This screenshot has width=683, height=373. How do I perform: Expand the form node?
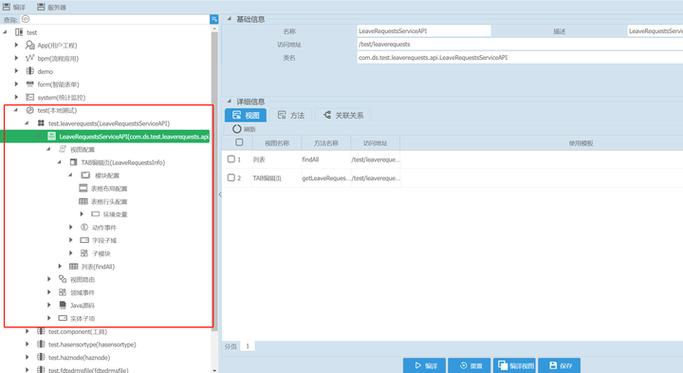tap(17, 84)
